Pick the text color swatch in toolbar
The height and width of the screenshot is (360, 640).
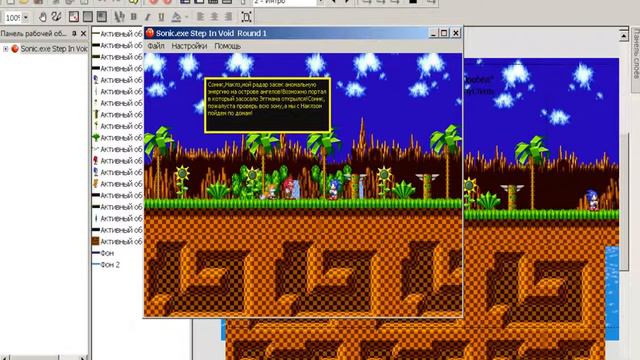(x=176, y=17)
